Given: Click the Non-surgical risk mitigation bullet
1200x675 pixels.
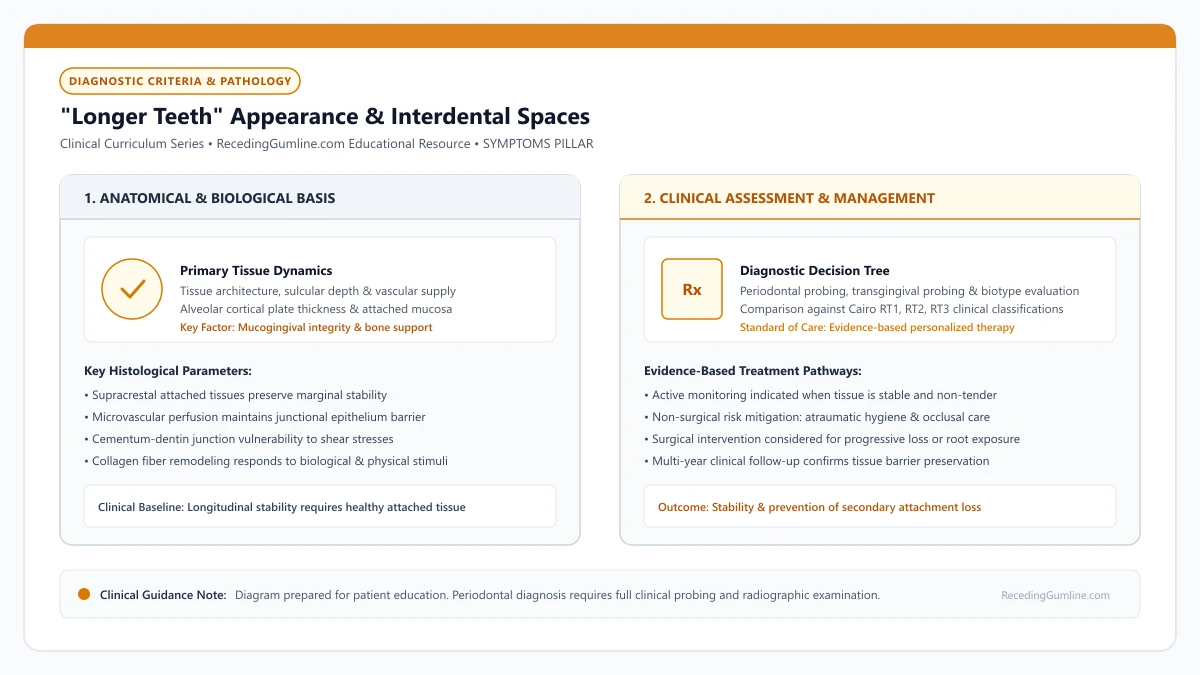Looking at the screenshot, I should tap(817, 417).
